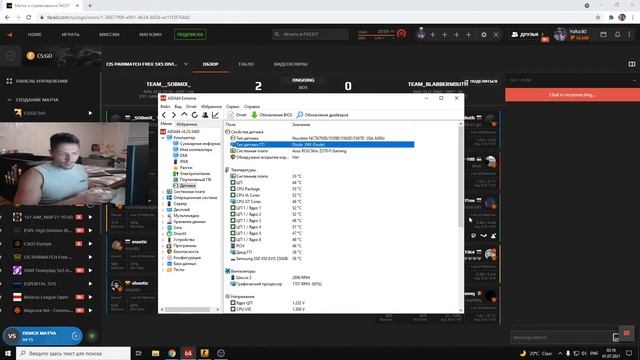
Task: Switch to the Меню tab in AIDA64 sidebar
Action: coord(166,124)
